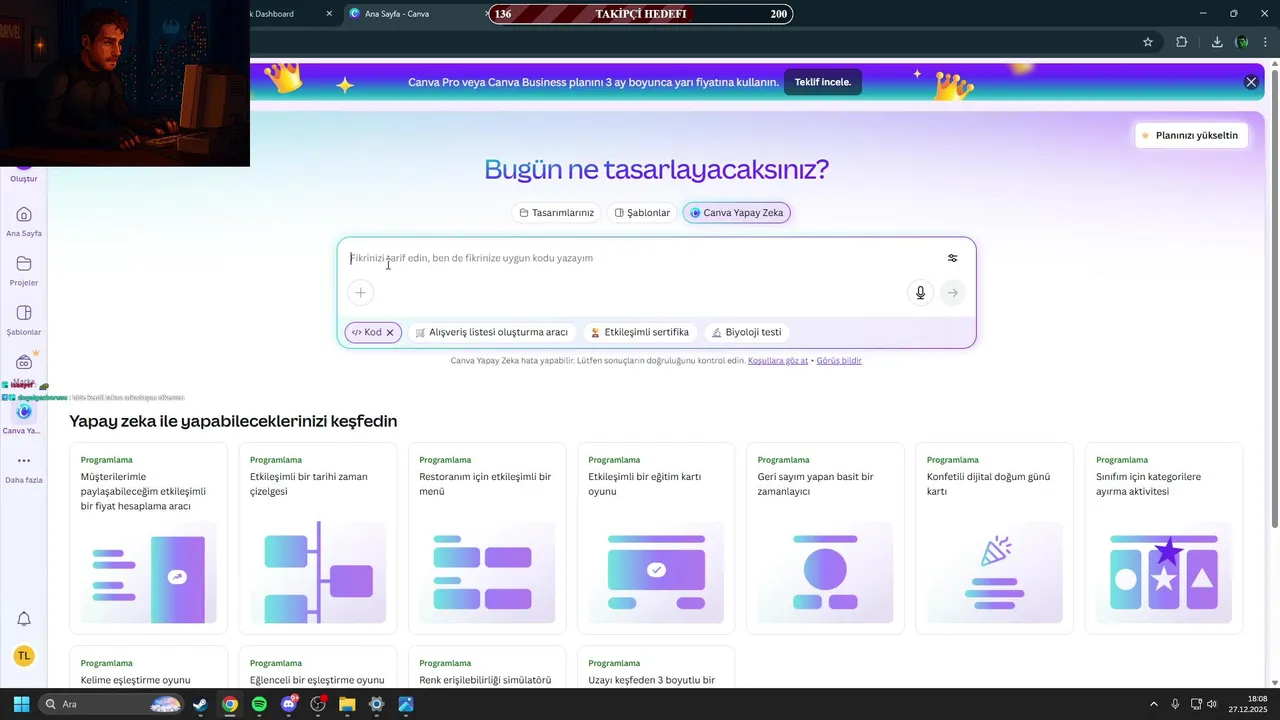1280x720 pixels.
Task: Click Windows taskbar search box Ara
Action: (112, 704)
